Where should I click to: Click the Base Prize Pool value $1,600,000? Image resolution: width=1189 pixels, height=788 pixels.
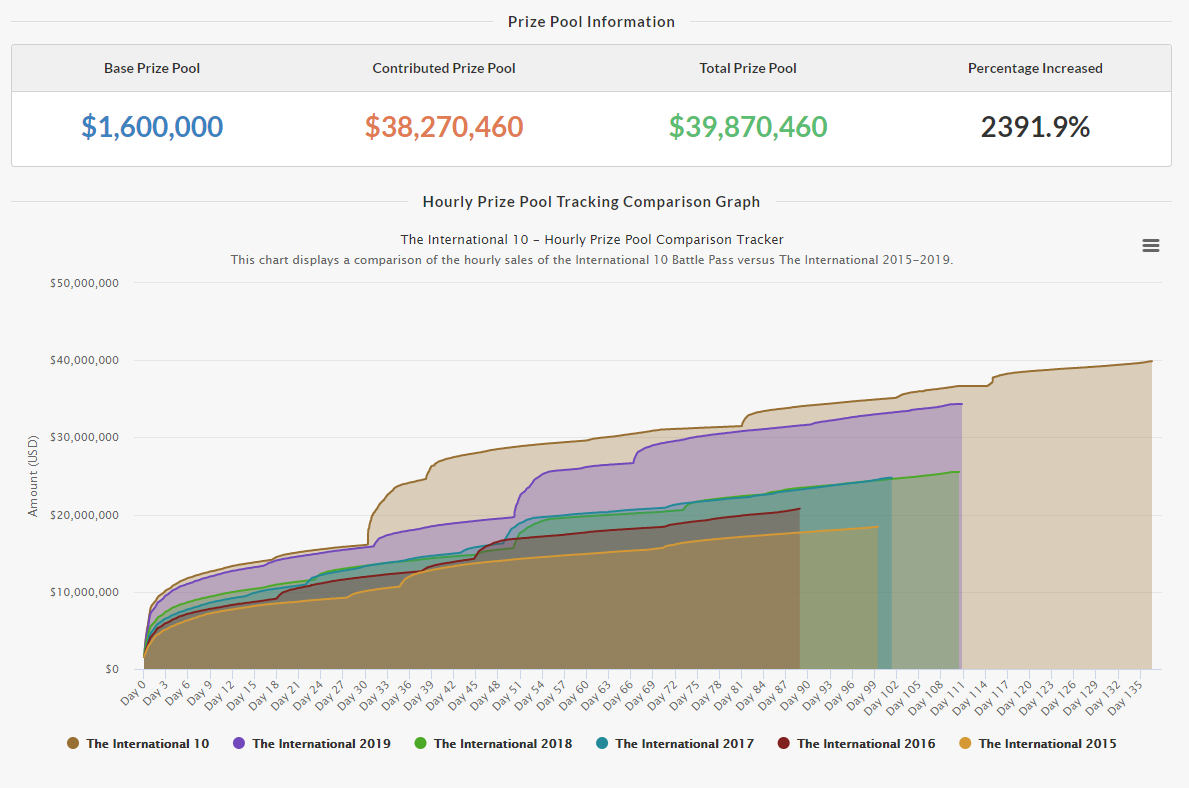click(152, 127)
